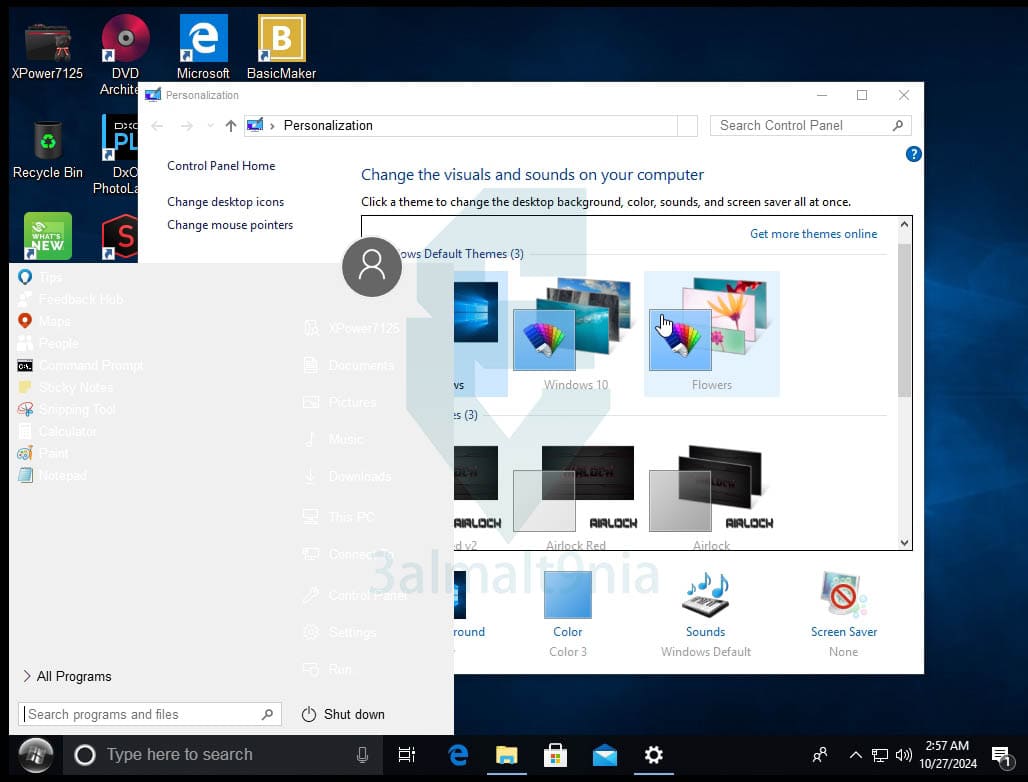Image resolution: width=1028 pixels, height=782 pixels.
Task: Select the Windows 10 theme thumbnail
Action: (x=576, y=334)
